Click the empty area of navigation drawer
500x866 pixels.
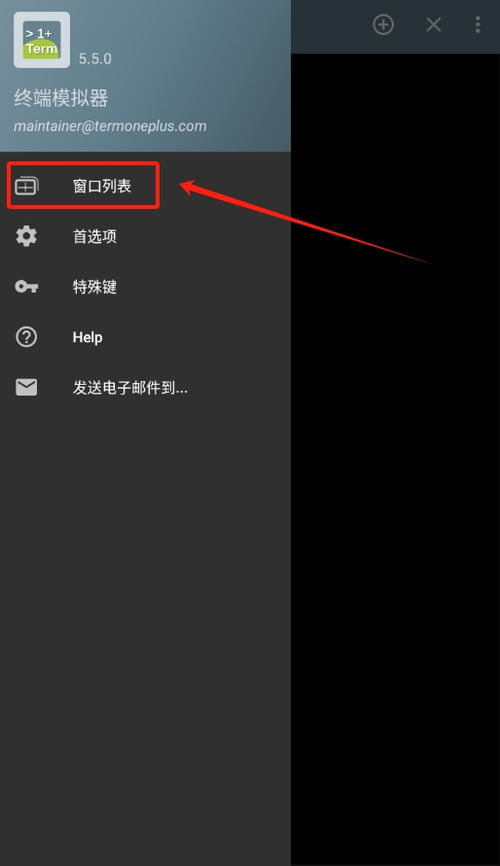pos(145,635)
